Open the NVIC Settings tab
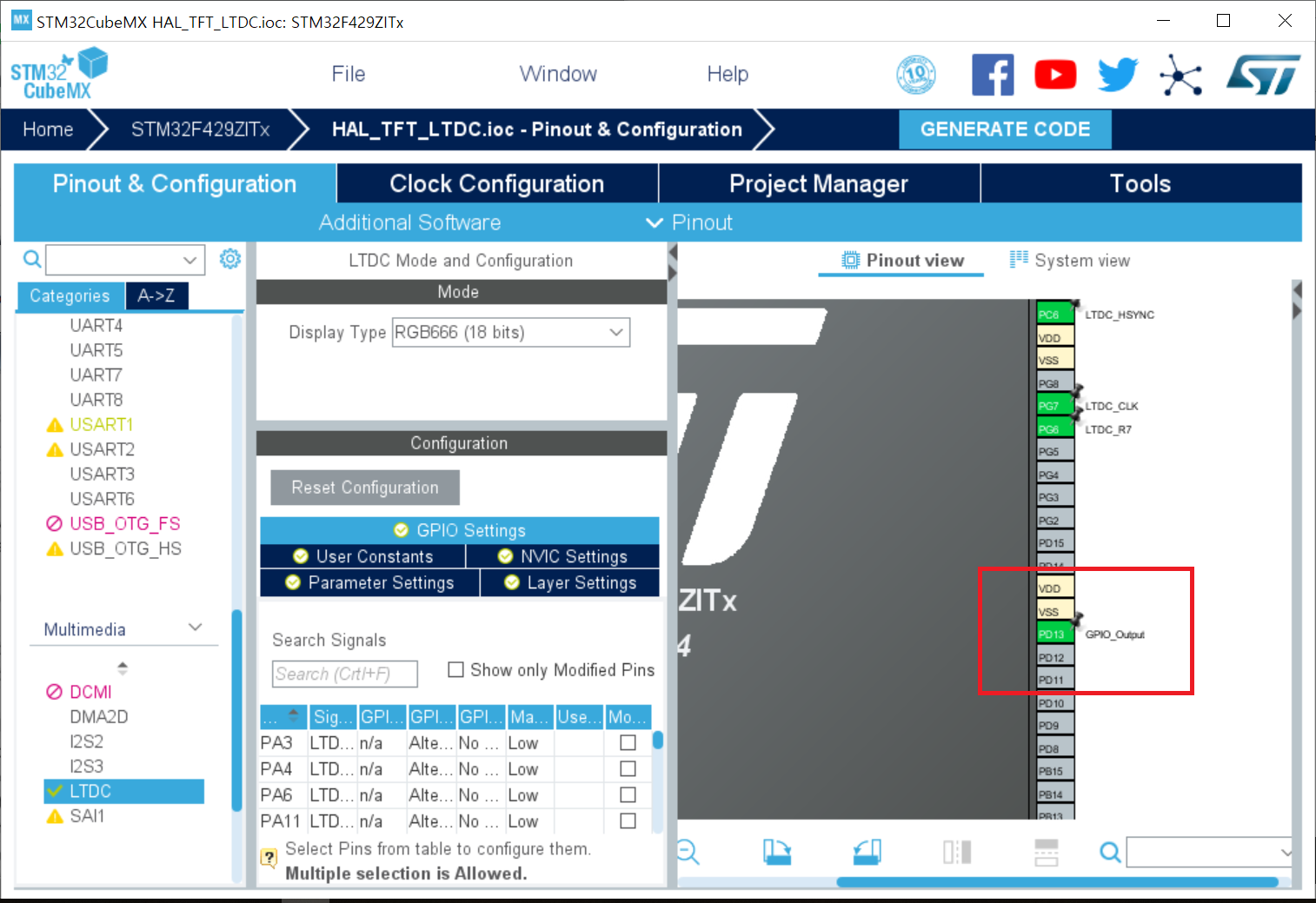This screenshot has height=903, width=1316. click(x=562, y=556)
